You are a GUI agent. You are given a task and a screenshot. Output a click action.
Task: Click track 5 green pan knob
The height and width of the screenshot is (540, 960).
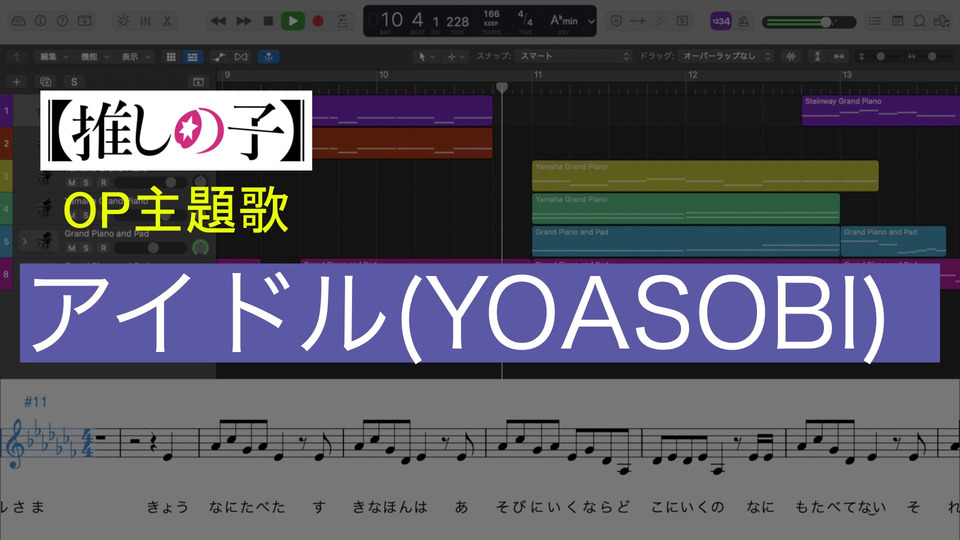click(x=200, y=247)
